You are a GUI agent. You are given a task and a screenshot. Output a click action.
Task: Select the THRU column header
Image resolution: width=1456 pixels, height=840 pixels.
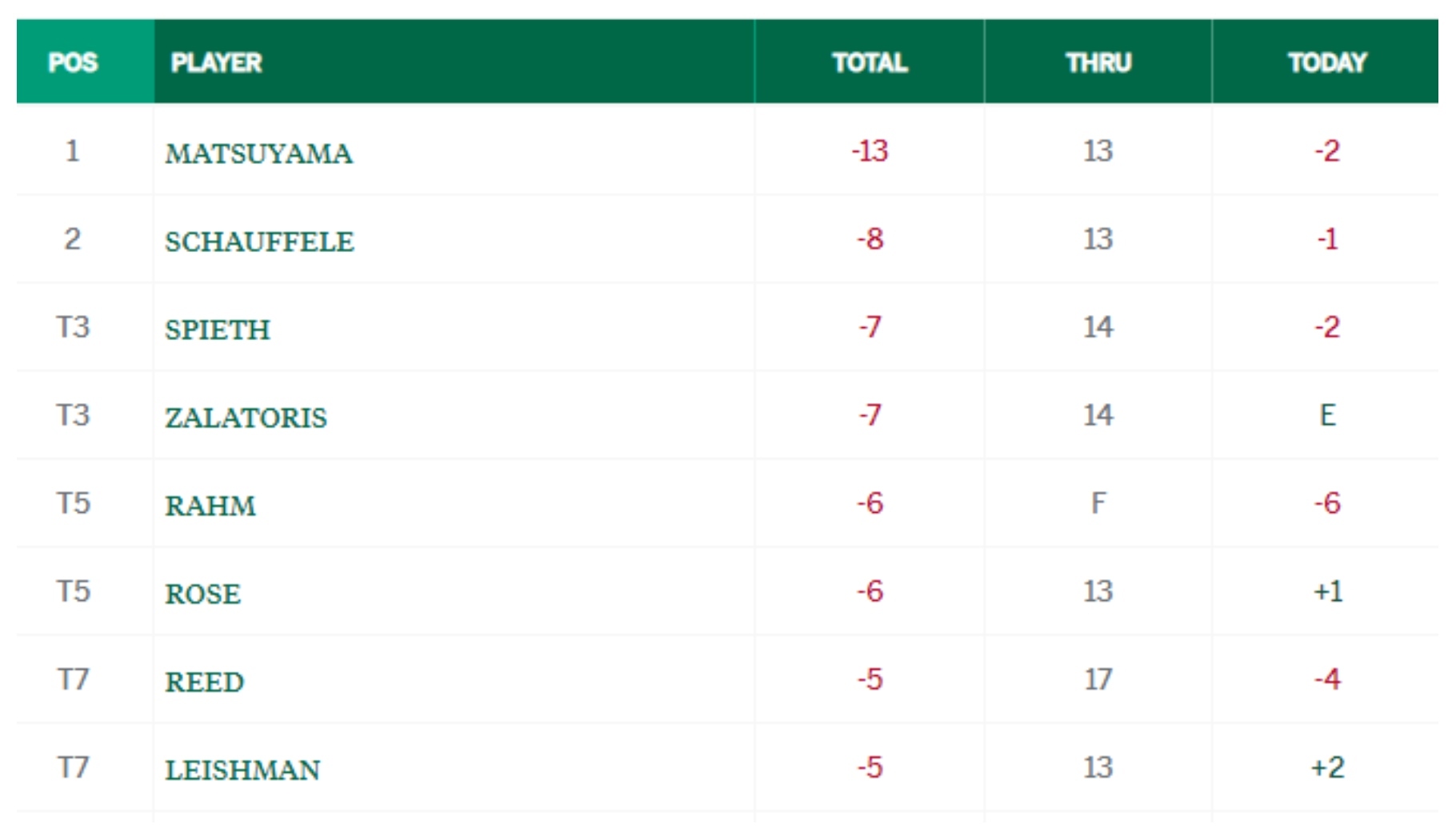[1098, 62]
